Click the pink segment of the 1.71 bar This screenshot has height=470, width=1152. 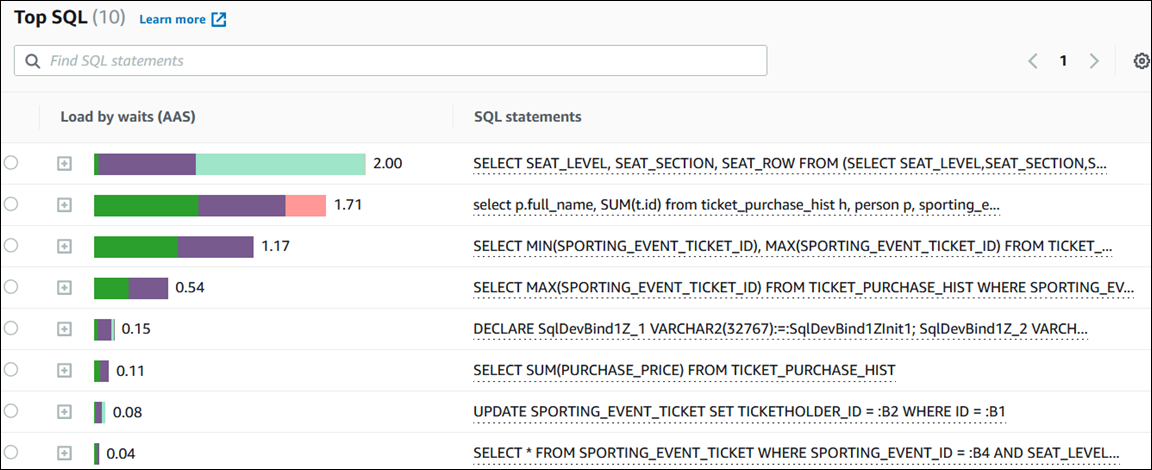(306, 205)
